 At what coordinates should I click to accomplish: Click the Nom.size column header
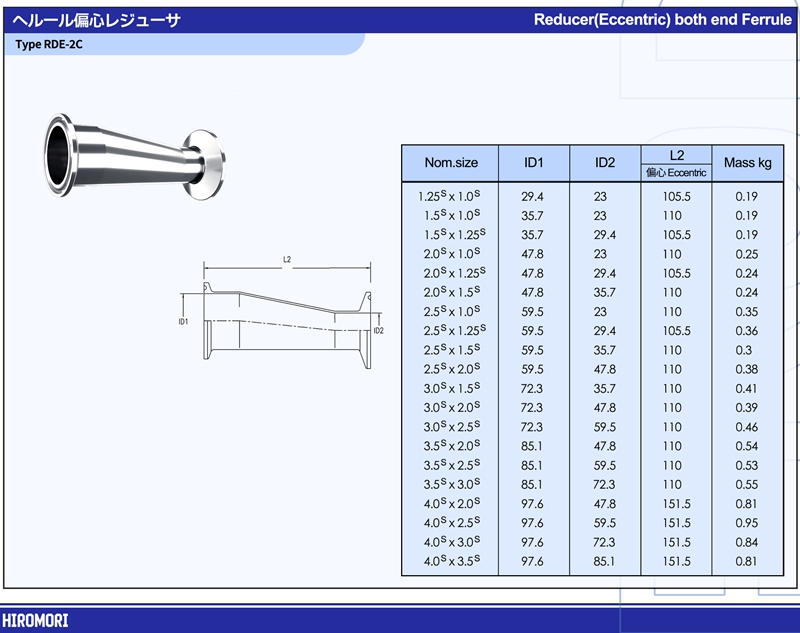(451, 163)
